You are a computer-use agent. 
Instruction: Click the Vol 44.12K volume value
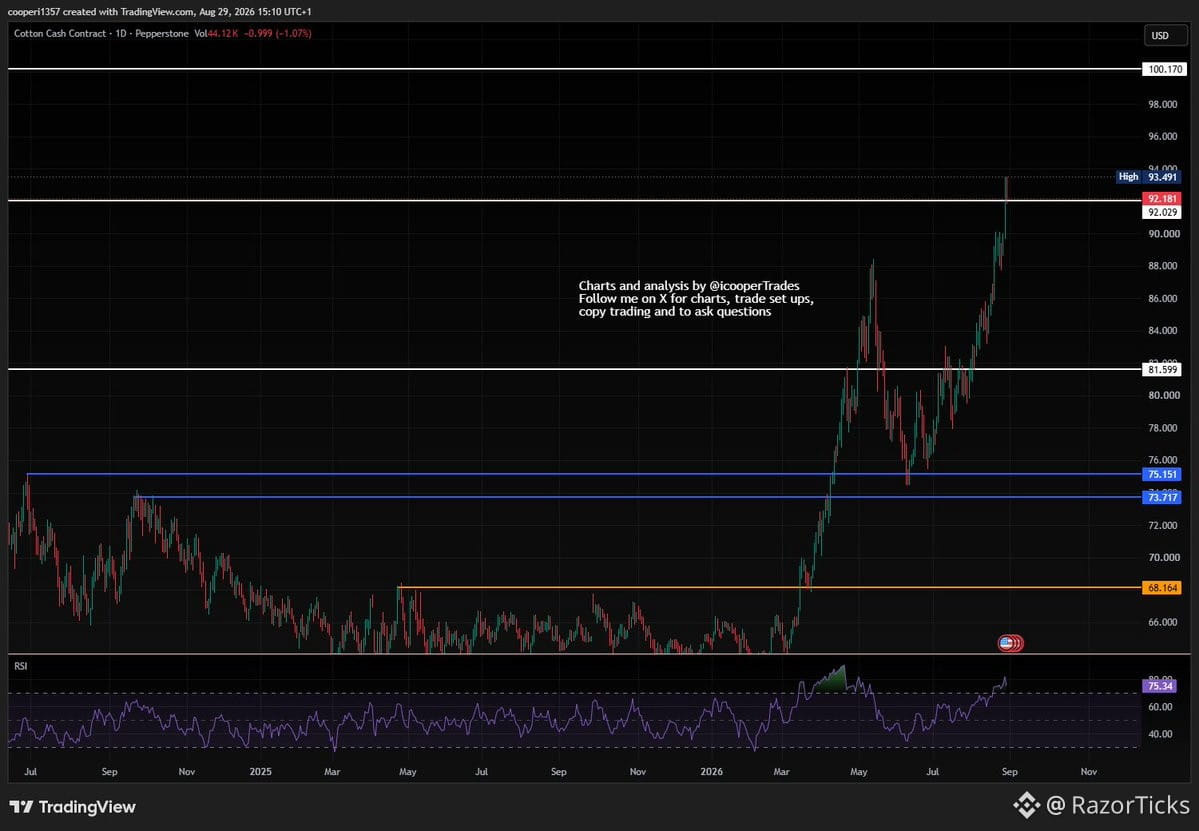(x=216, y=34)
